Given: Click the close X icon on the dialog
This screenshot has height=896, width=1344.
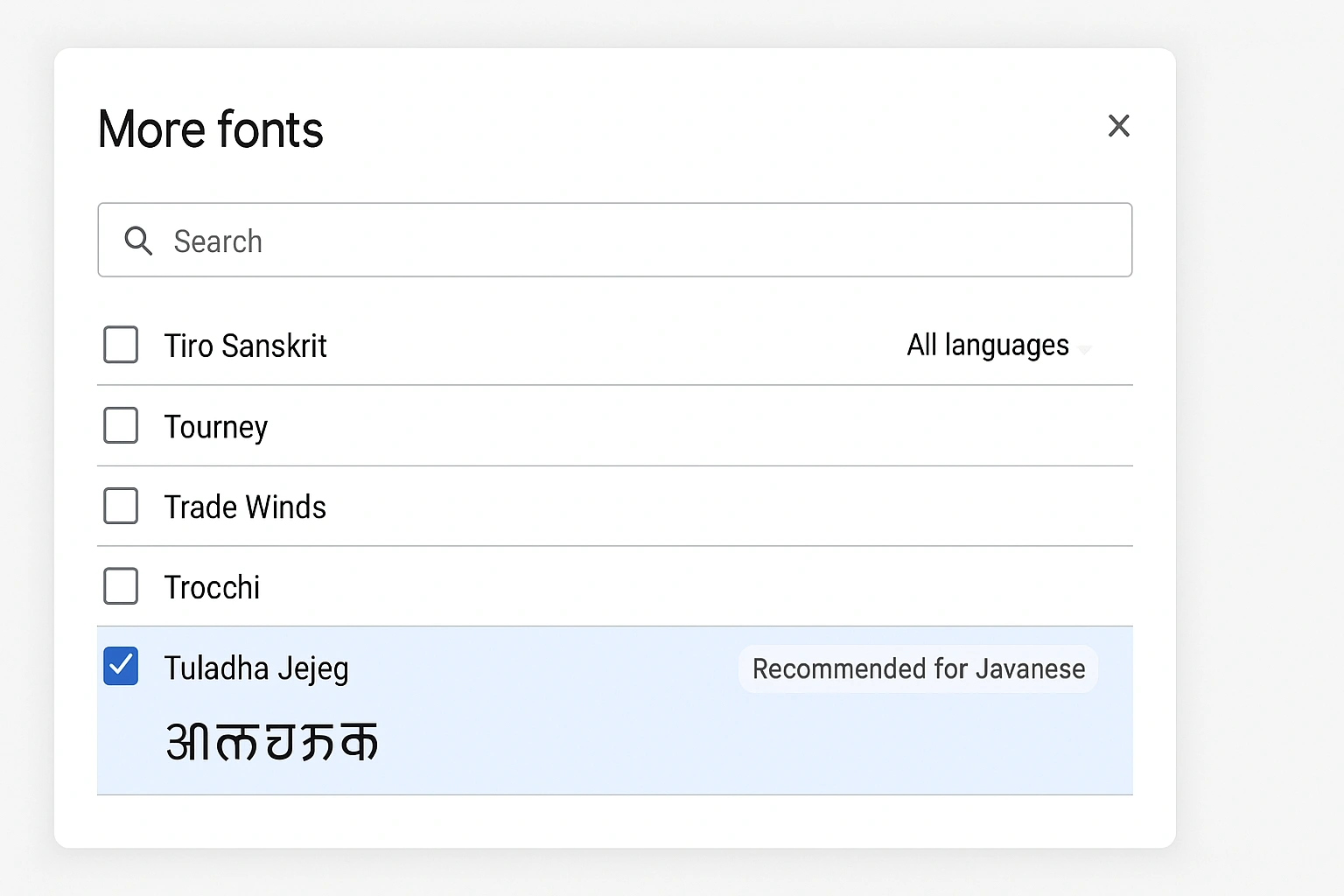Looking at the screenshot, I should tap(1118, 126).
